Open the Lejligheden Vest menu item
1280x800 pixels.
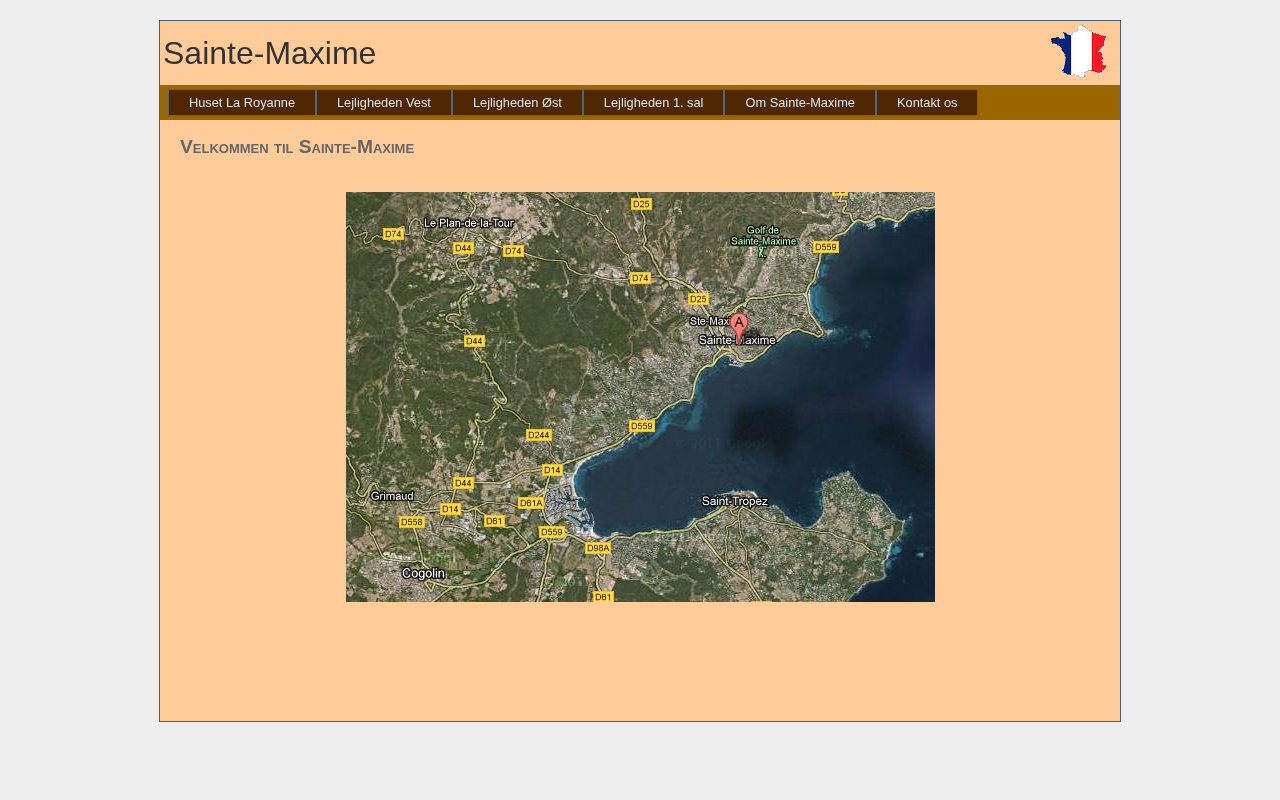384,103
